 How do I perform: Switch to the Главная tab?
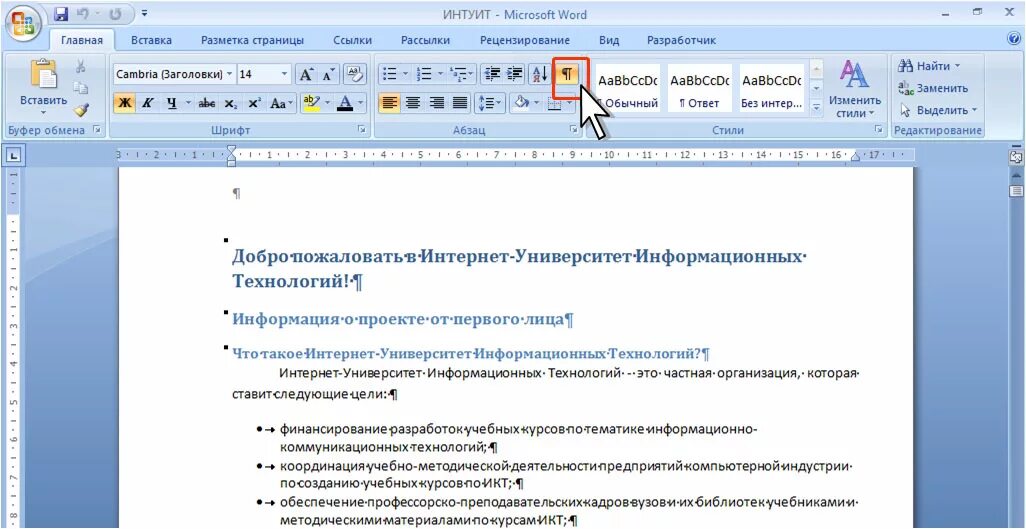82,41
